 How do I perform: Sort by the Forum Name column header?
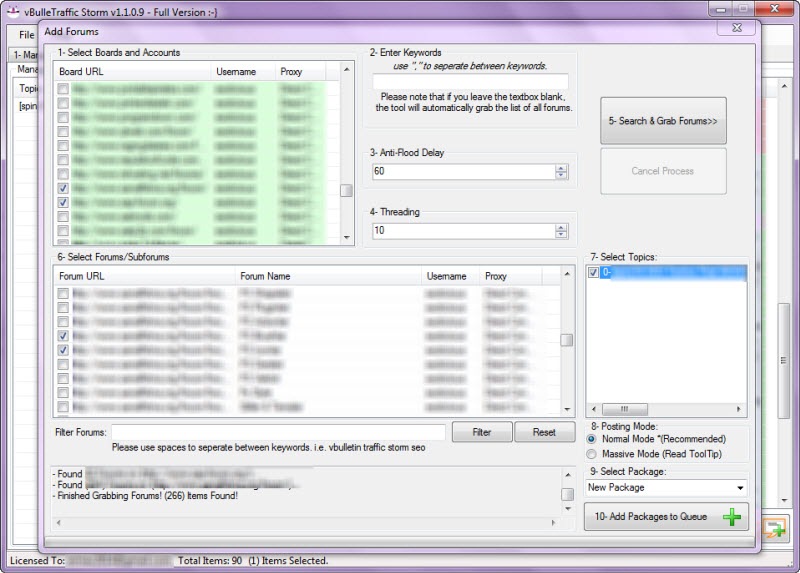(x=265, y=276)
